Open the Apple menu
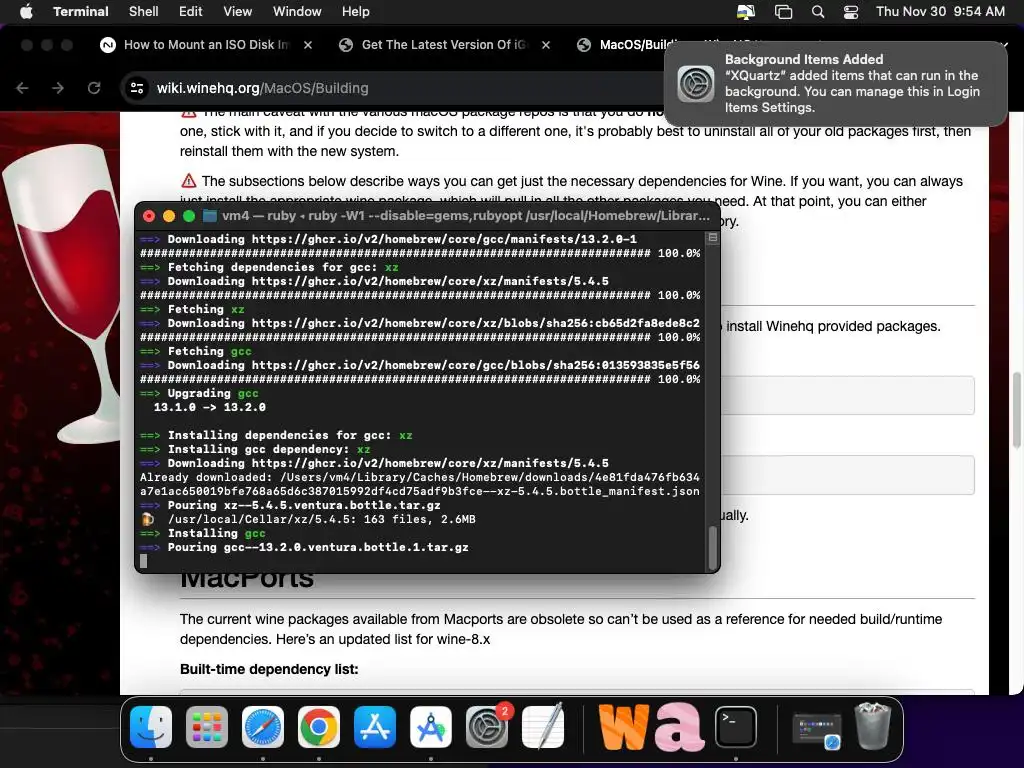1024x768 pixels. pos(26,11)
